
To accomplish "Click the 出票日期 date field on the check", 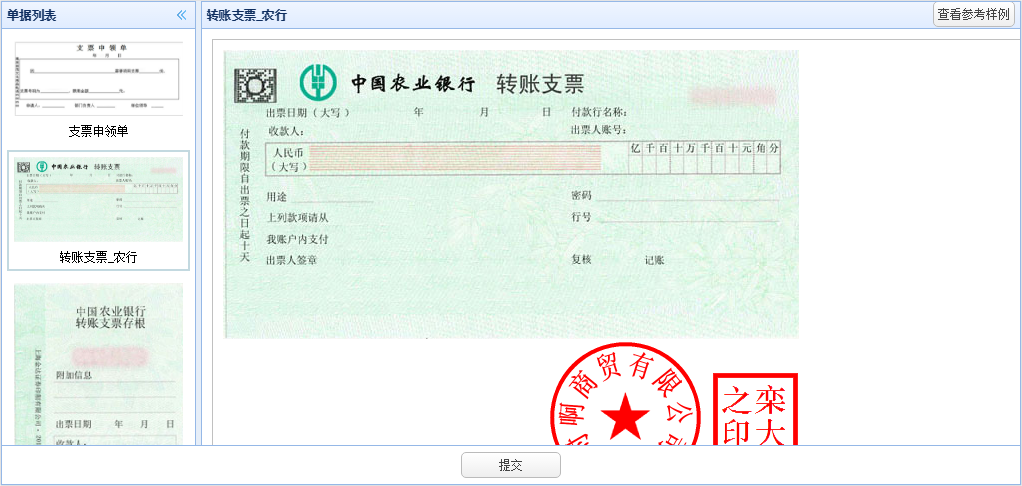I will (409, 112).
